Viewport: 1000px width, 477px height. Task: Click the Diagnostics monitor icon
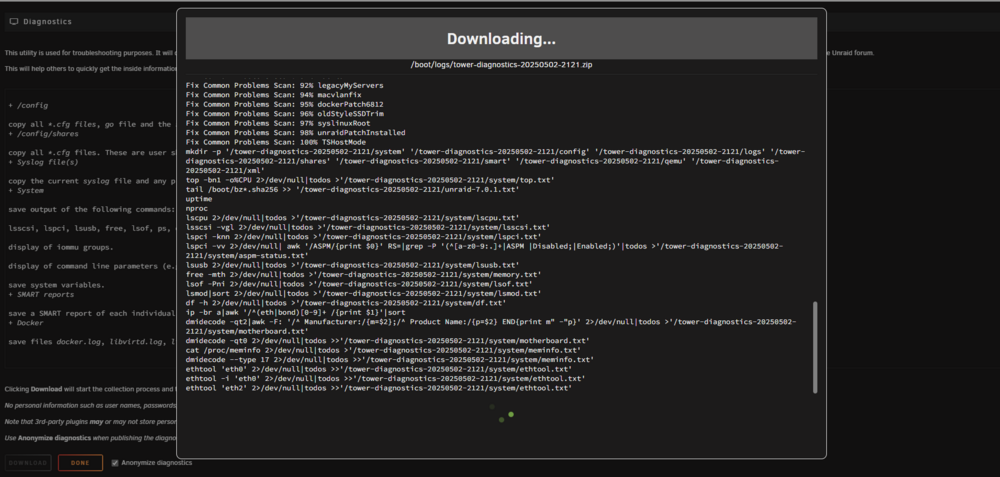click(x=13, y=22)
